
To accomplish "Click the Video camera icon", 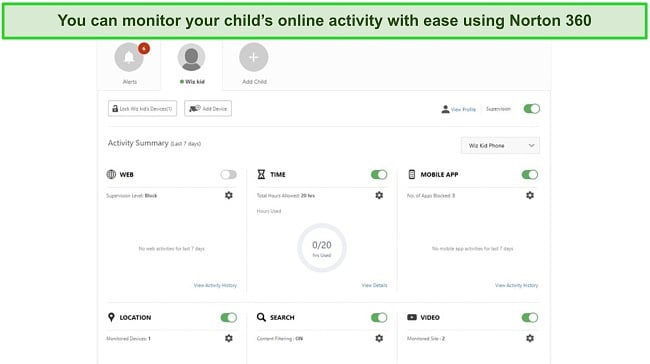I will coord(412,317).
